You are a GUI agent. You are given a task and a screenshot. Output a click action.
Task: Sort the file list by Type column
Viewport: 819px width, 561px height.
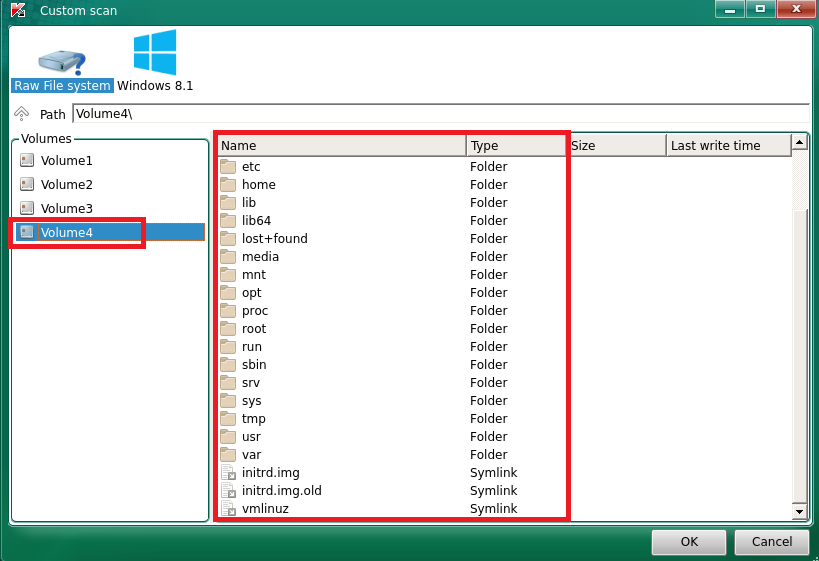point(516,146)
